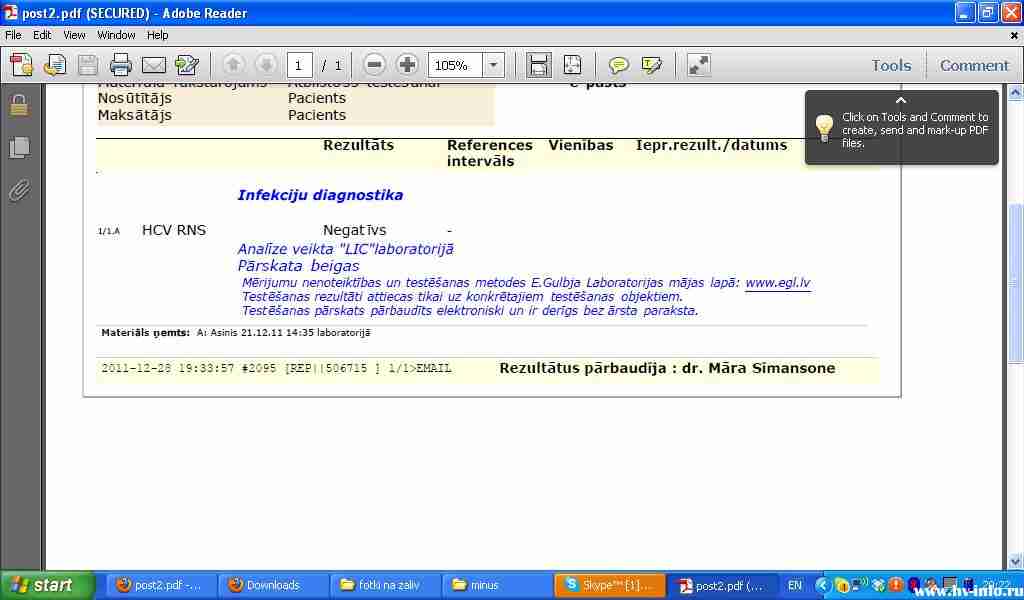This screenshot has height=600, width=1024.
Task: Open fotki na zaliv taskbar folder
Action: click(x=385, y=585)
